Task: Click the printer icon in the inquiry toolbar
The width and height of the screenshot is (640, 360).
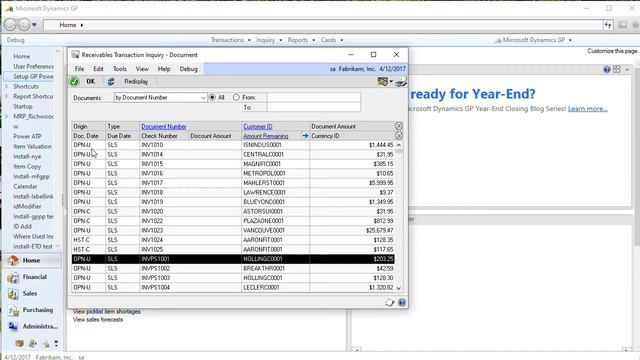Action: (401, 82)
